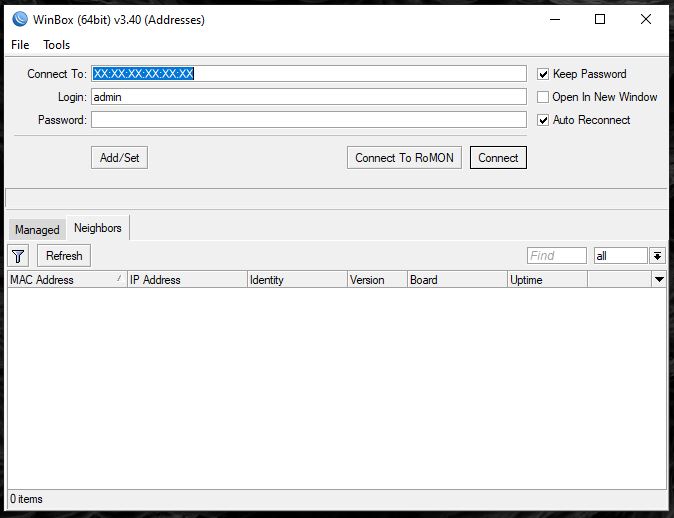Minimize the WinBox window
Screen dimensions: 674x518
pyautogui.click(x=555, y=19)
